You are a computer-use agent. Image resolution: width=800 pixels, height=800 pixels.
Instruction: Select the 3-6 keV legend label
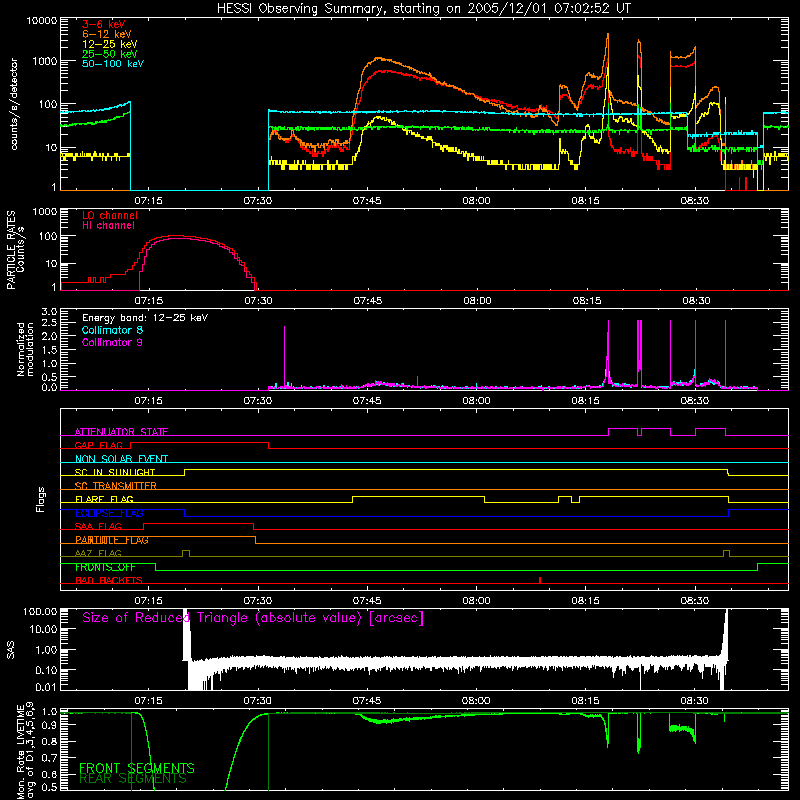pos(104,24)
